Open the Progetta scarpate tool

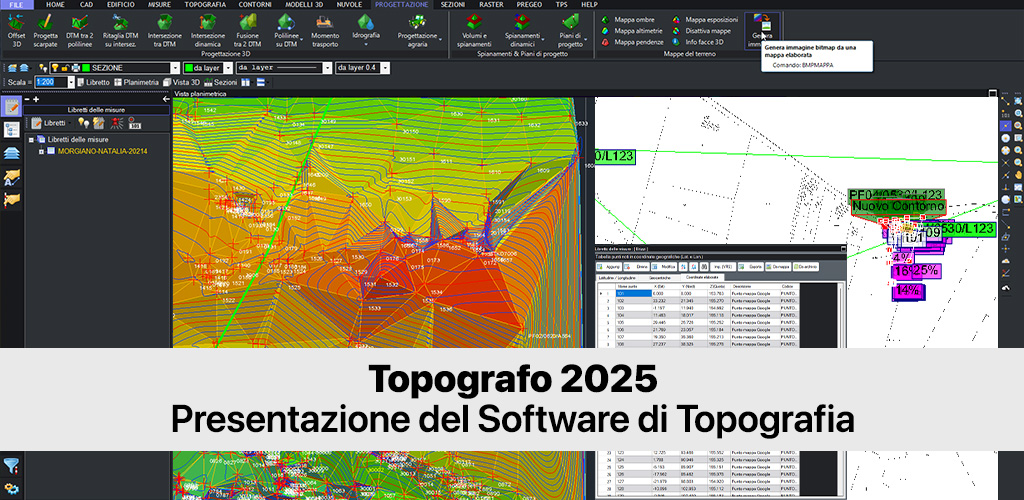coord(46,31)
